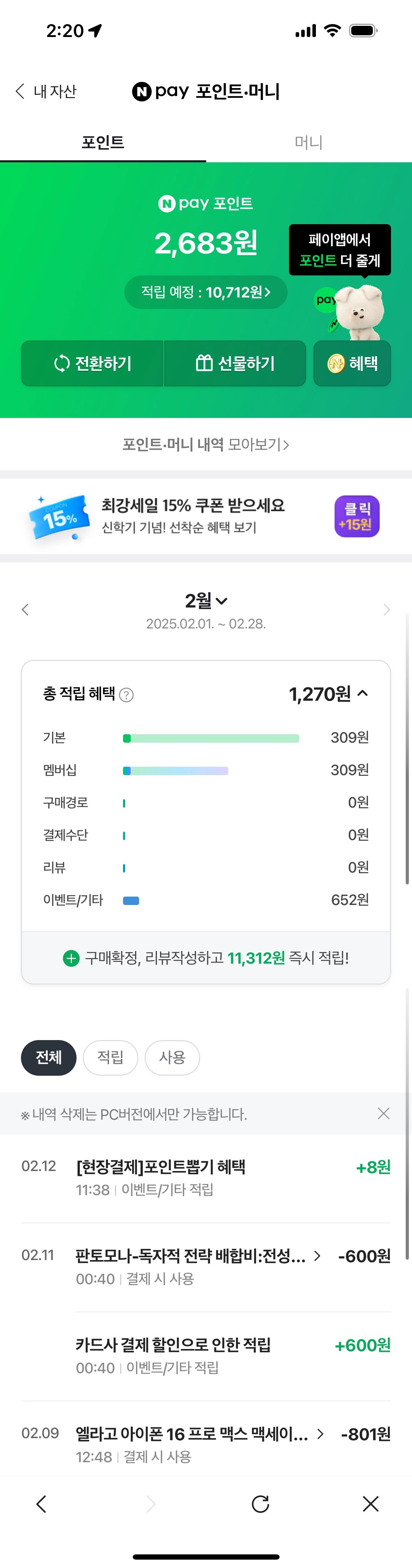Select the 사용 filter chip
Image resolution: width=412 pixels, height=1568 pixels.
[172, 1057]
